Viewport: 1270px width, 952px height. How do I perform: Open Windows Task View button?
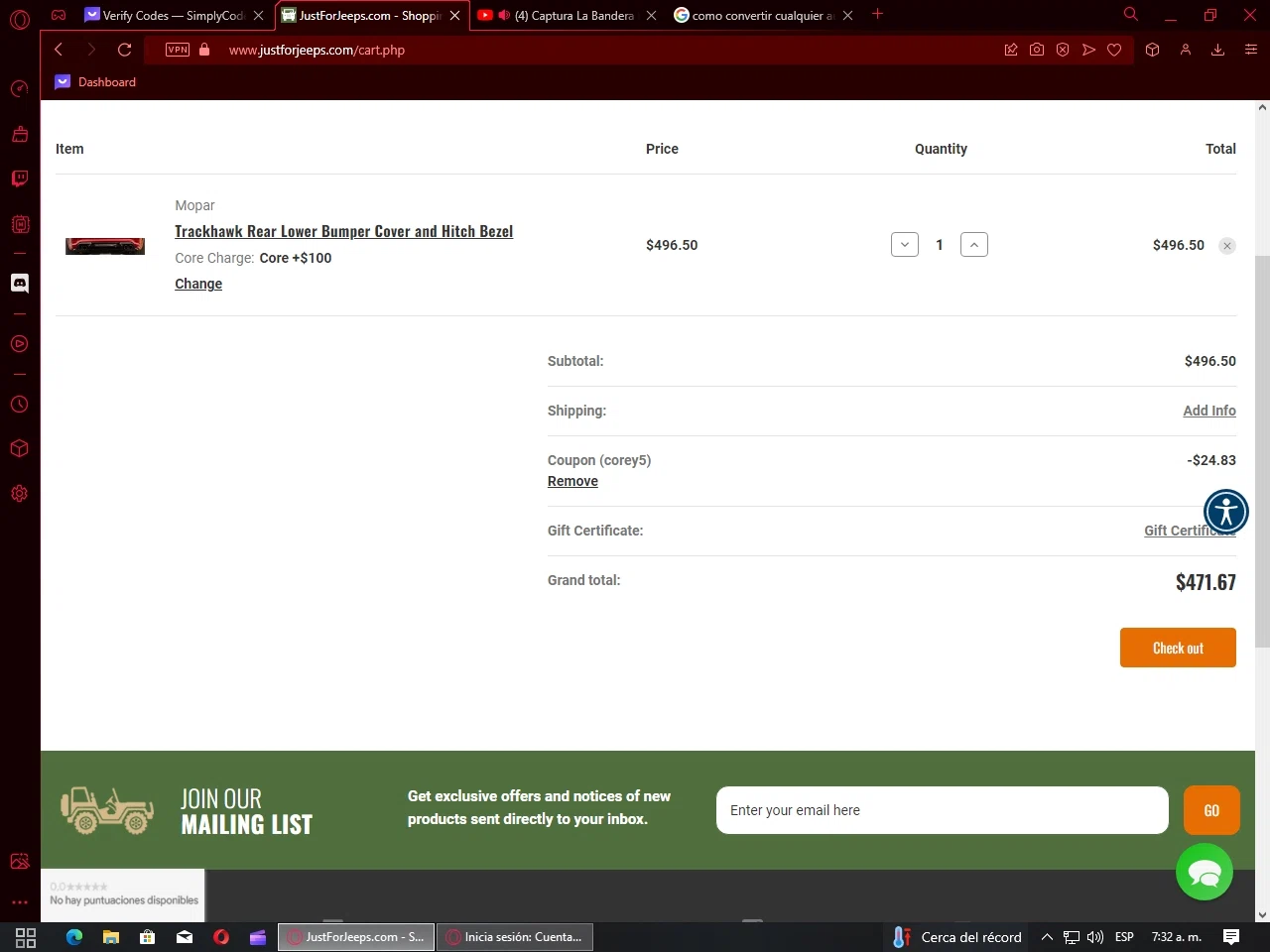[x=26, y=937]
